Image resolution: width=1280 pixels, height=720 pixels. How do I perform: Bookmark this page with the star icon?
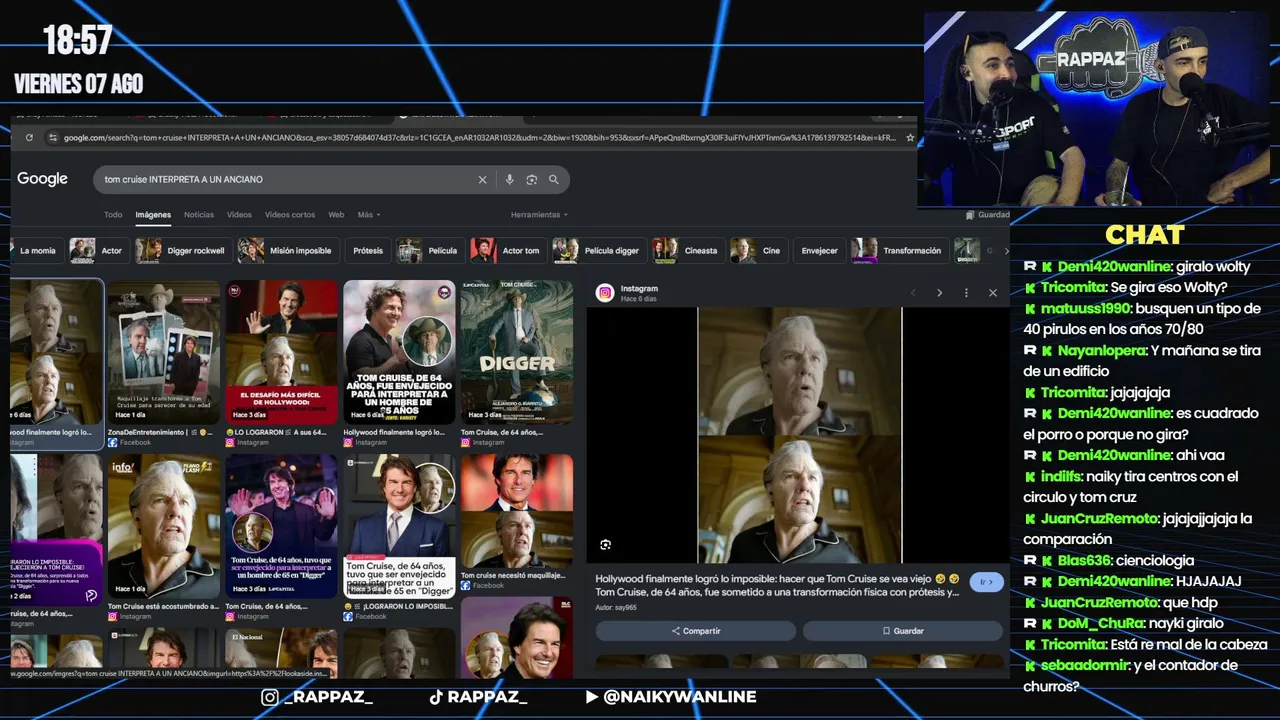pos(910,138)
